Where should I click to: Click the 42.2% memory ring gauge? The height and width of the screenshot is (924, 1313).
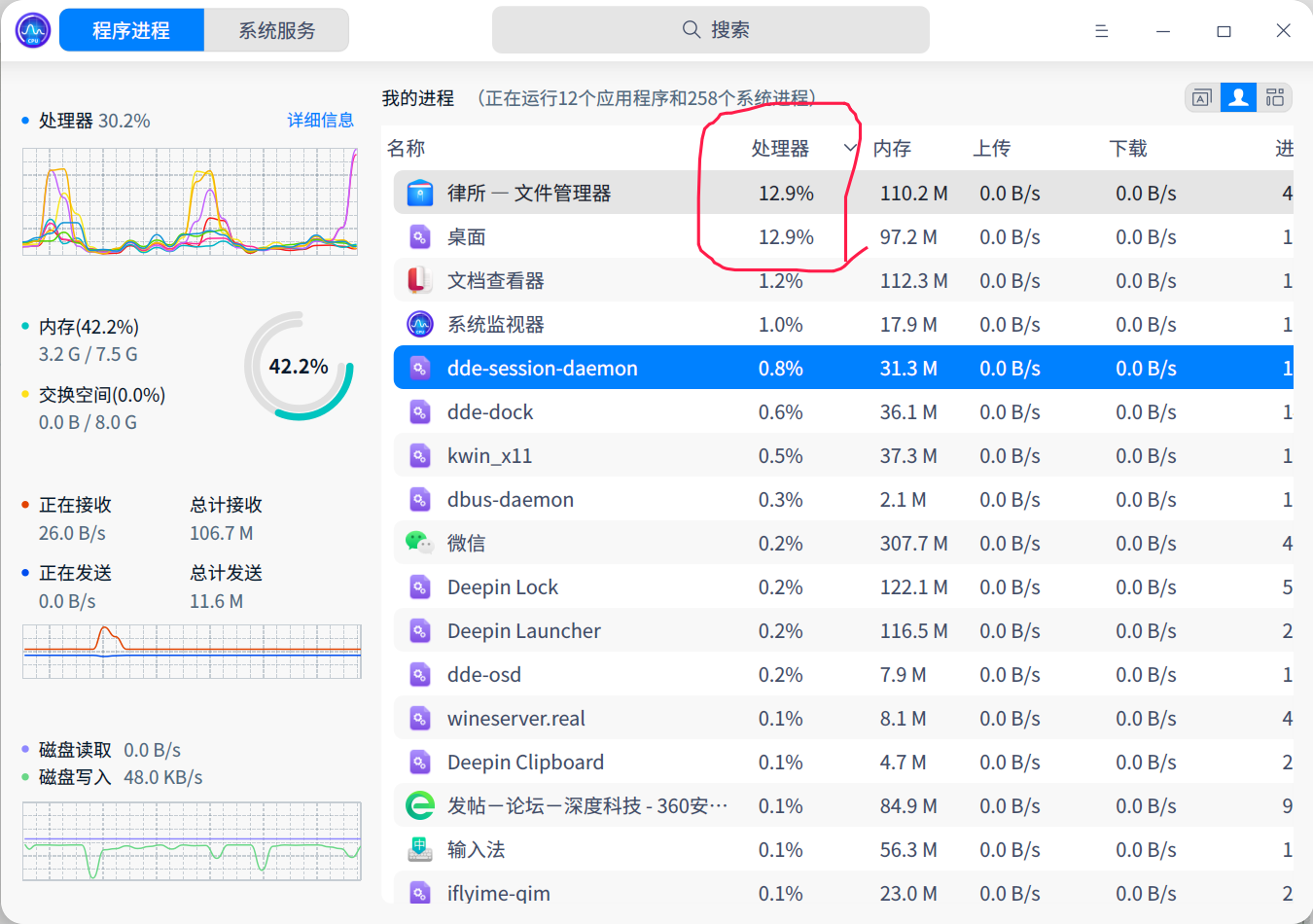(x=299, y=366)
